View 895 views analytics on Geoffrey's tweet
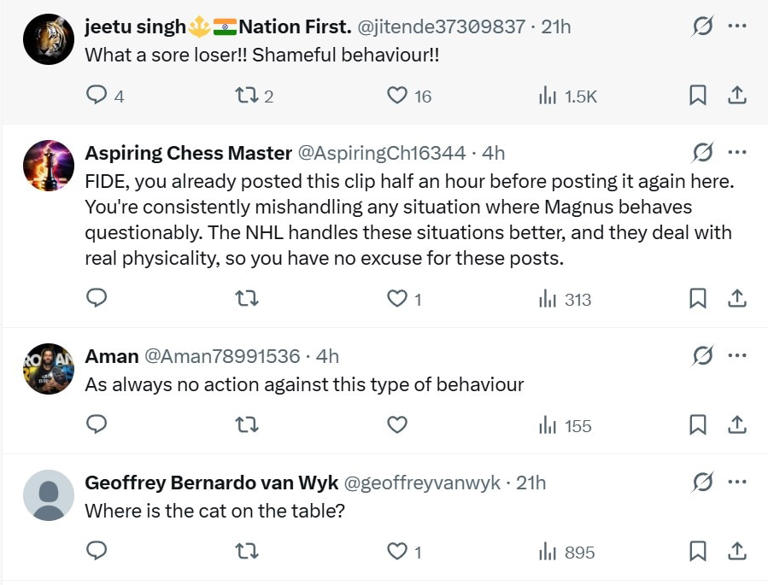The width and height of the screenshot is (768, 585). 566,552
